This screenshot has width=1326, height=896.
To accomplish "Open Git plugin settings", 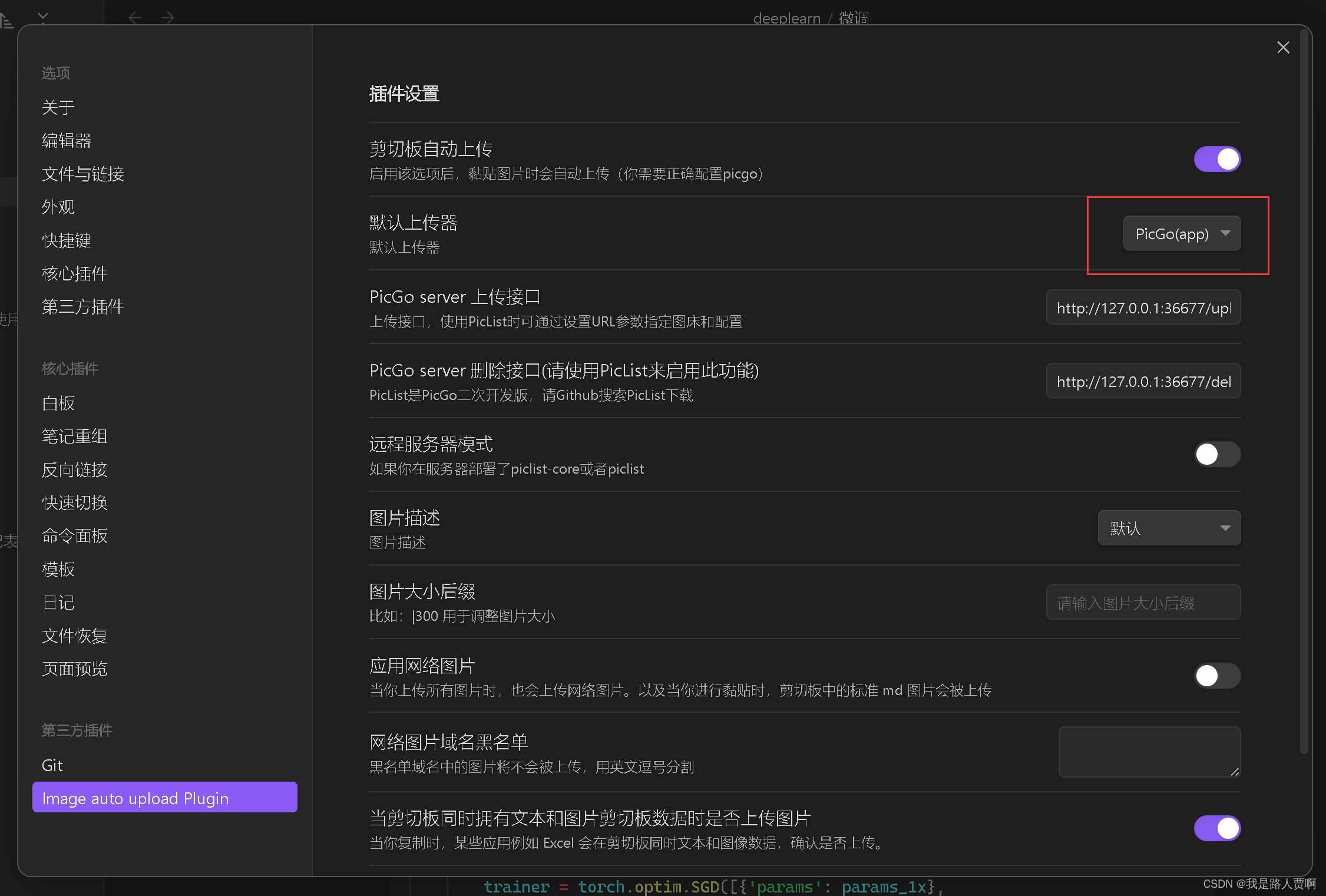I will (52, 765).
